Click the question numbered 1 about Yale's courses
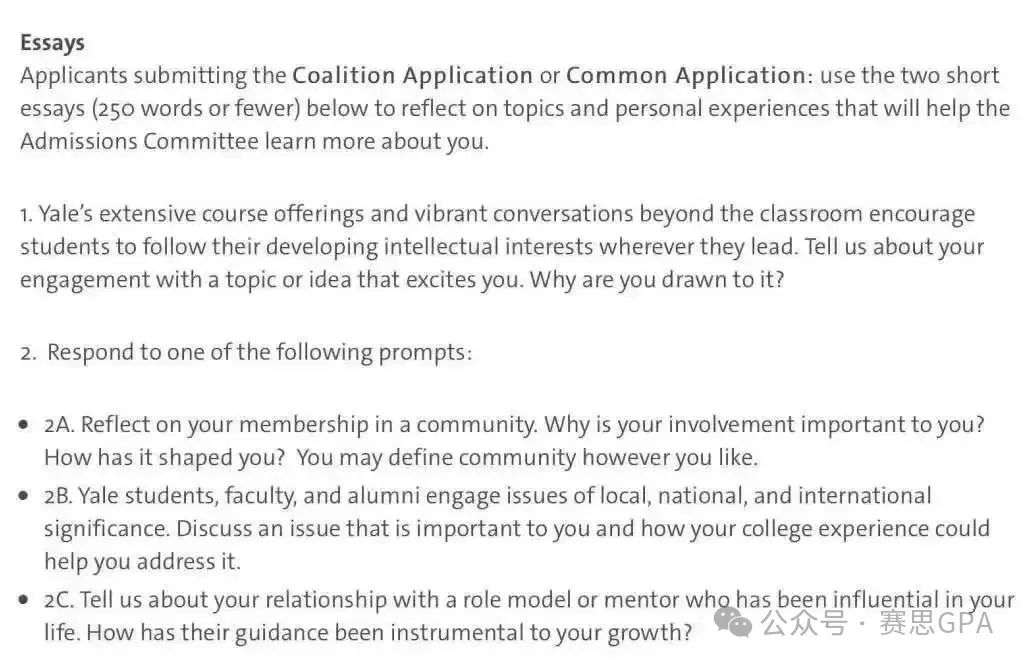1025x664 pixels. (502, 246)
